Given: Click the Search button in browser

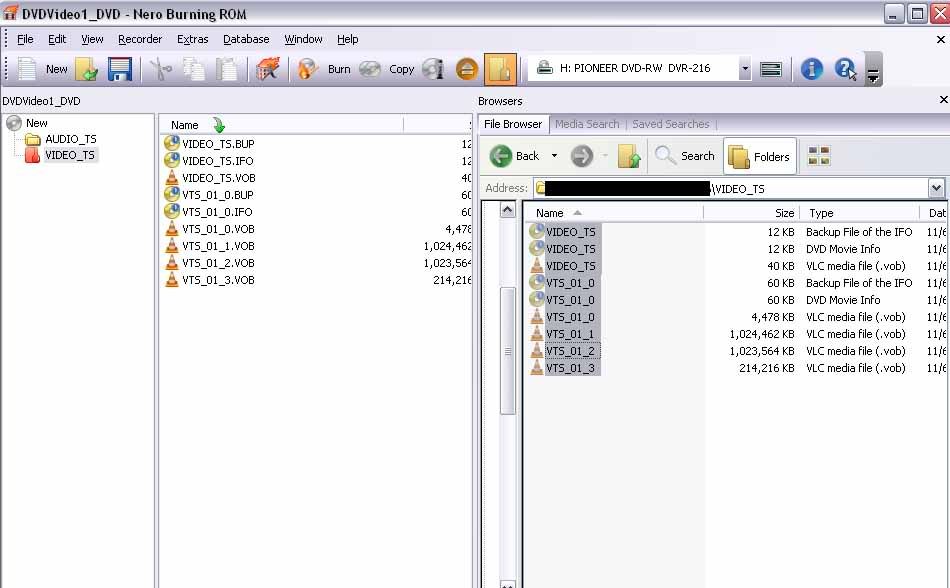Looking at the screenshot, I should coord(685,156).
